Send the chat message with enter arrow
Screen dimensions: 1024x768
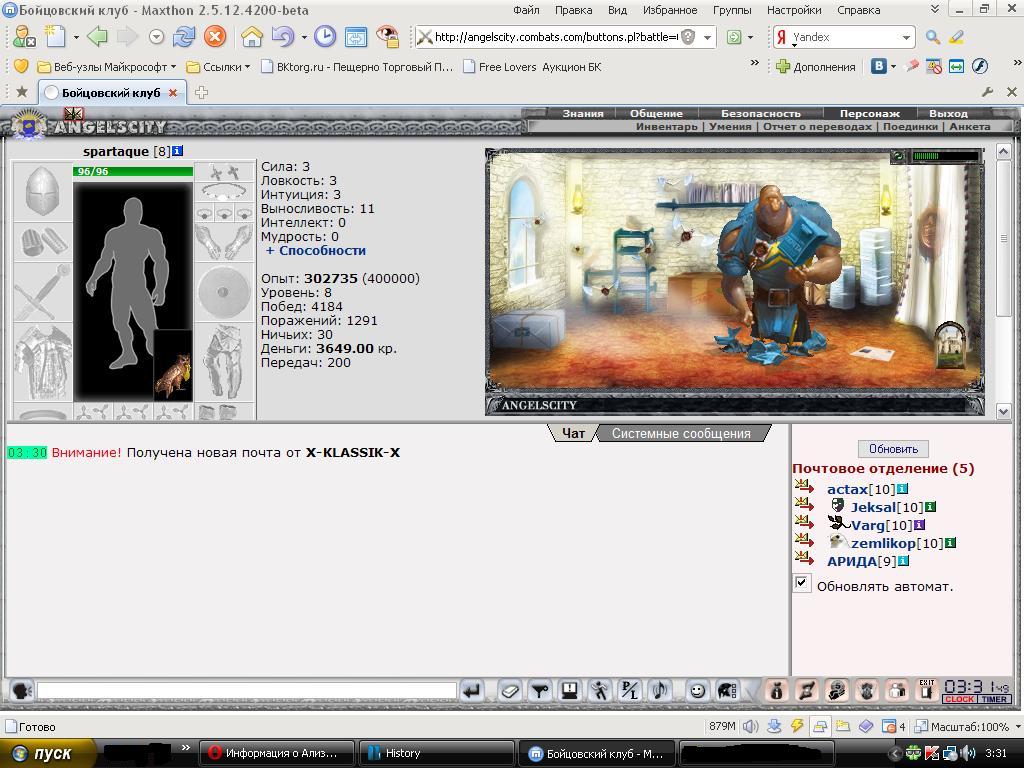pyautogui.click(x=472, y=690)
